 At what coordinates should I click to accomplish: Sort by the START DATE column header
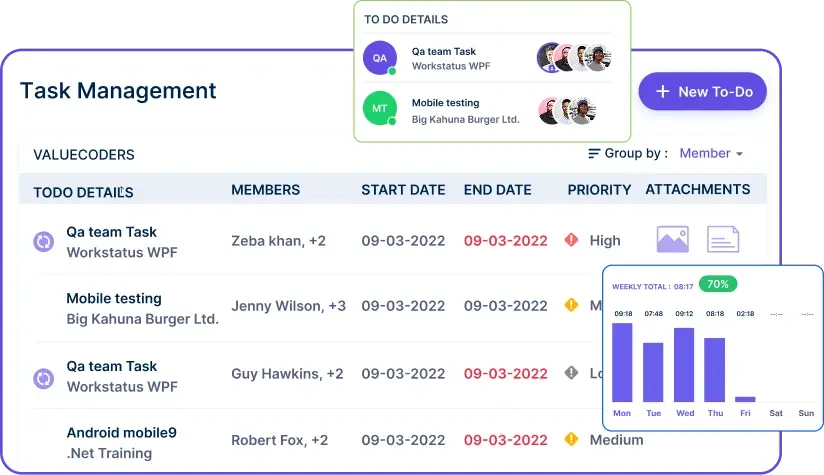click(x=403, y=190)
